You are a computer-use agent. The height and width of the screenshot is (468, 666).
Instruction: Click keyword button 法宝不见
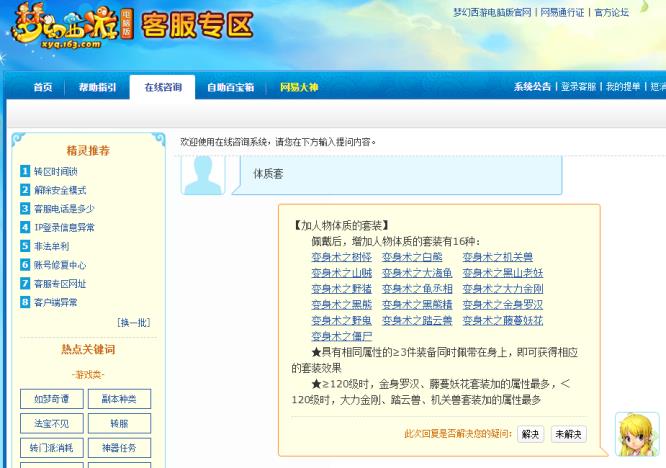pos(51,423)
